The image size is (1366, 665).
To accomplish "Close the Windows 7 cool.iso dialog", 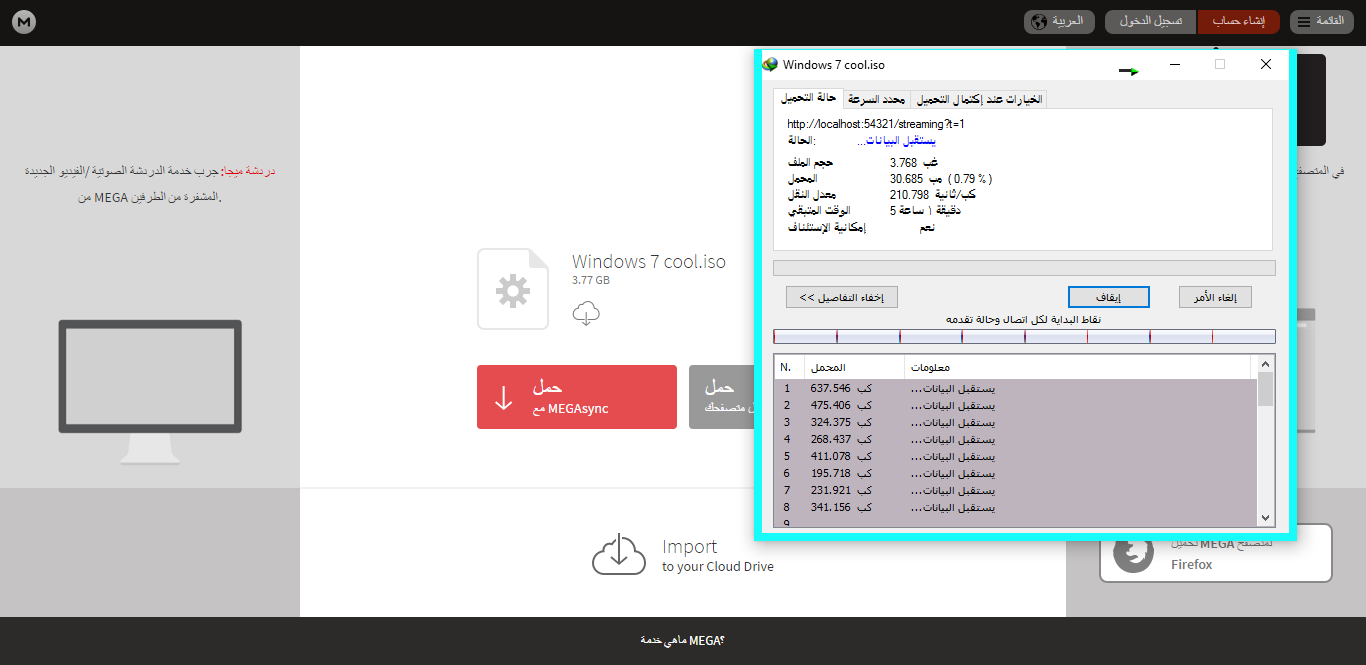I will [x=1266, y=64].
